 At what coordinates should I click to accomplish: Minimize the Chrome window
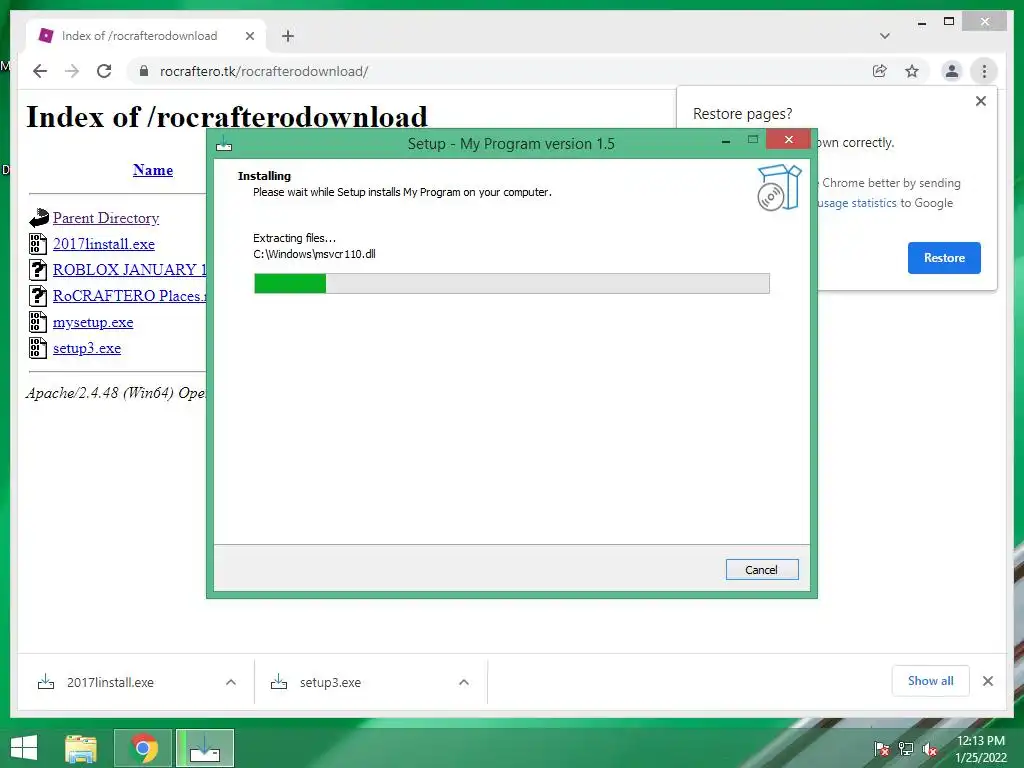pos(921,22)
